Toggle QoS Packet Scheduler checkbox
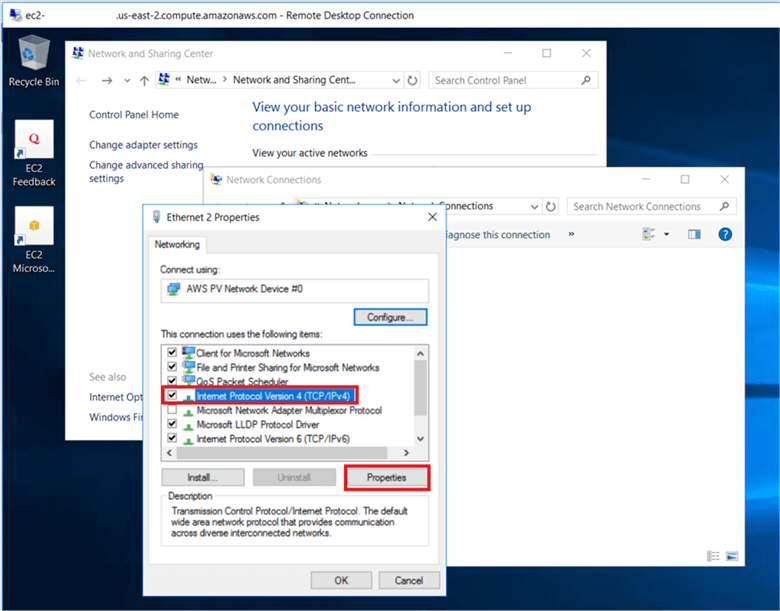This screenshot has width=780, height=611. [172, 381]
